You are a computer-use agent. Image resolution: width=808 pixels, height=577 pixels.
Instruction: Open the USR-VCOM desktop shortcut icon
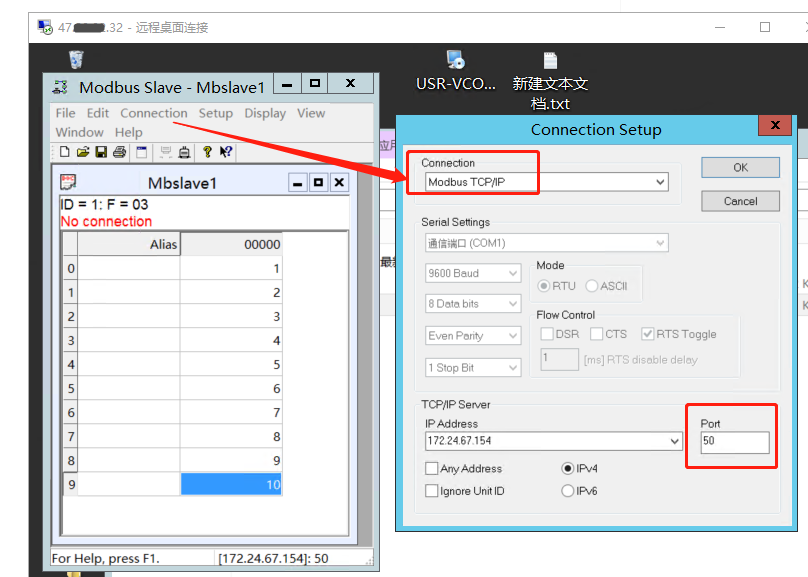tap(455, 61)
